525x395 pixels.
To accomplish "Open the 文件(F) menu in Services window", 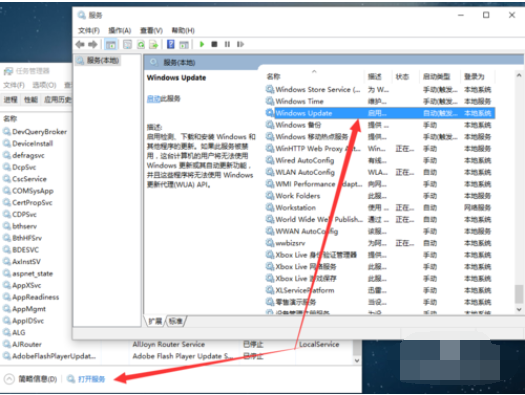I will (89, 30).
